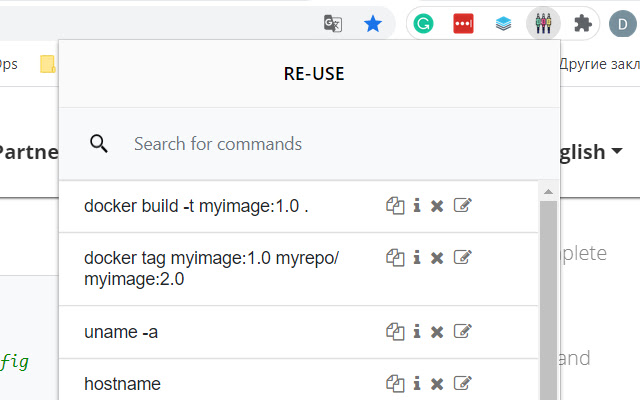Select the docker tag myimage command text
Viewport: 640px width, 400px height.
pyautogui.click(x=211, y=269)
